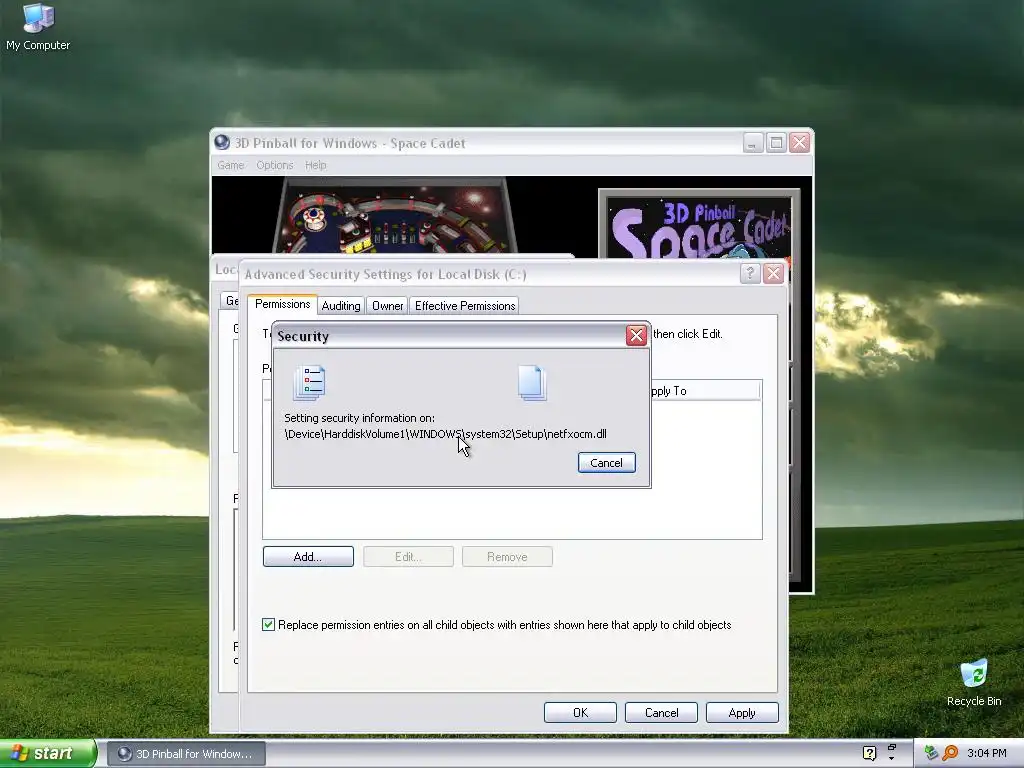This screenshot has height=768, width=1024.
Task: Switch to the Auditing tab
Action: 341,306
